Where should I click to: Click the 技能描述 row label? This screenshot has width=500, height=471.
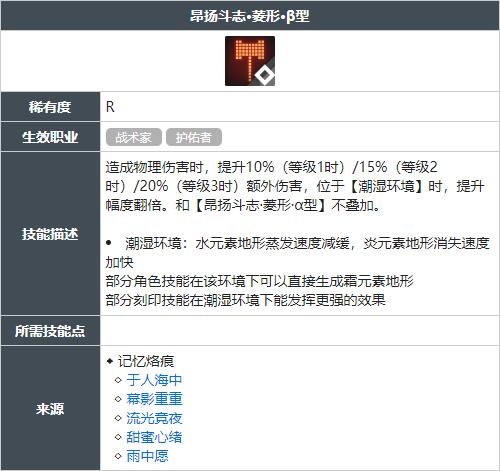point(50,234)
